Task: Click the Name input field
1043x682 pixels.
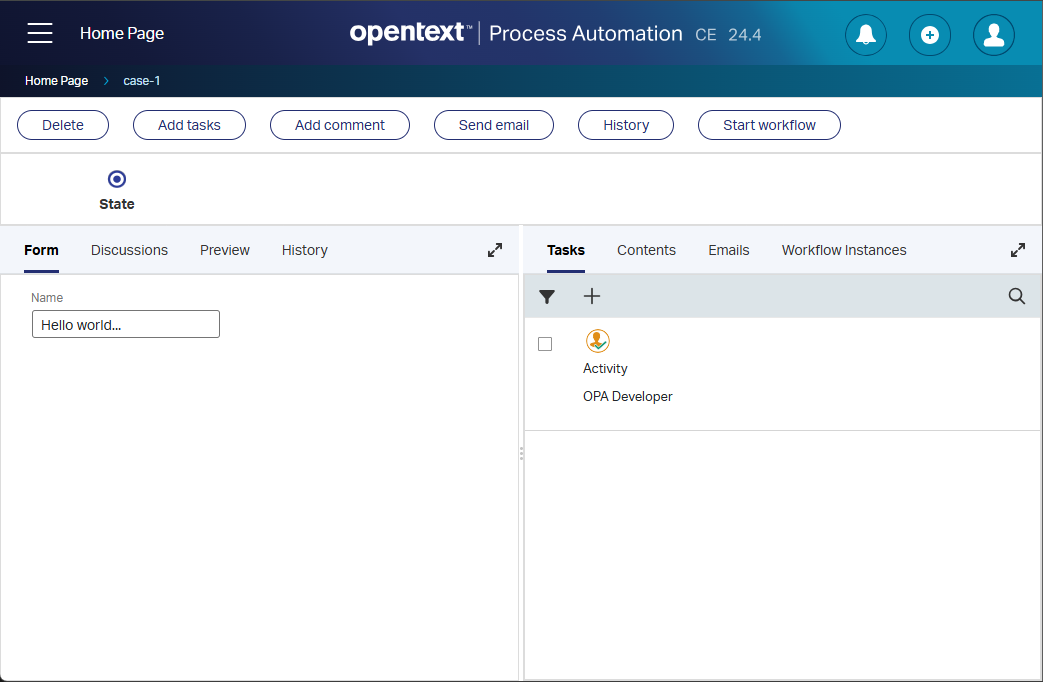Action: [126, 325]
